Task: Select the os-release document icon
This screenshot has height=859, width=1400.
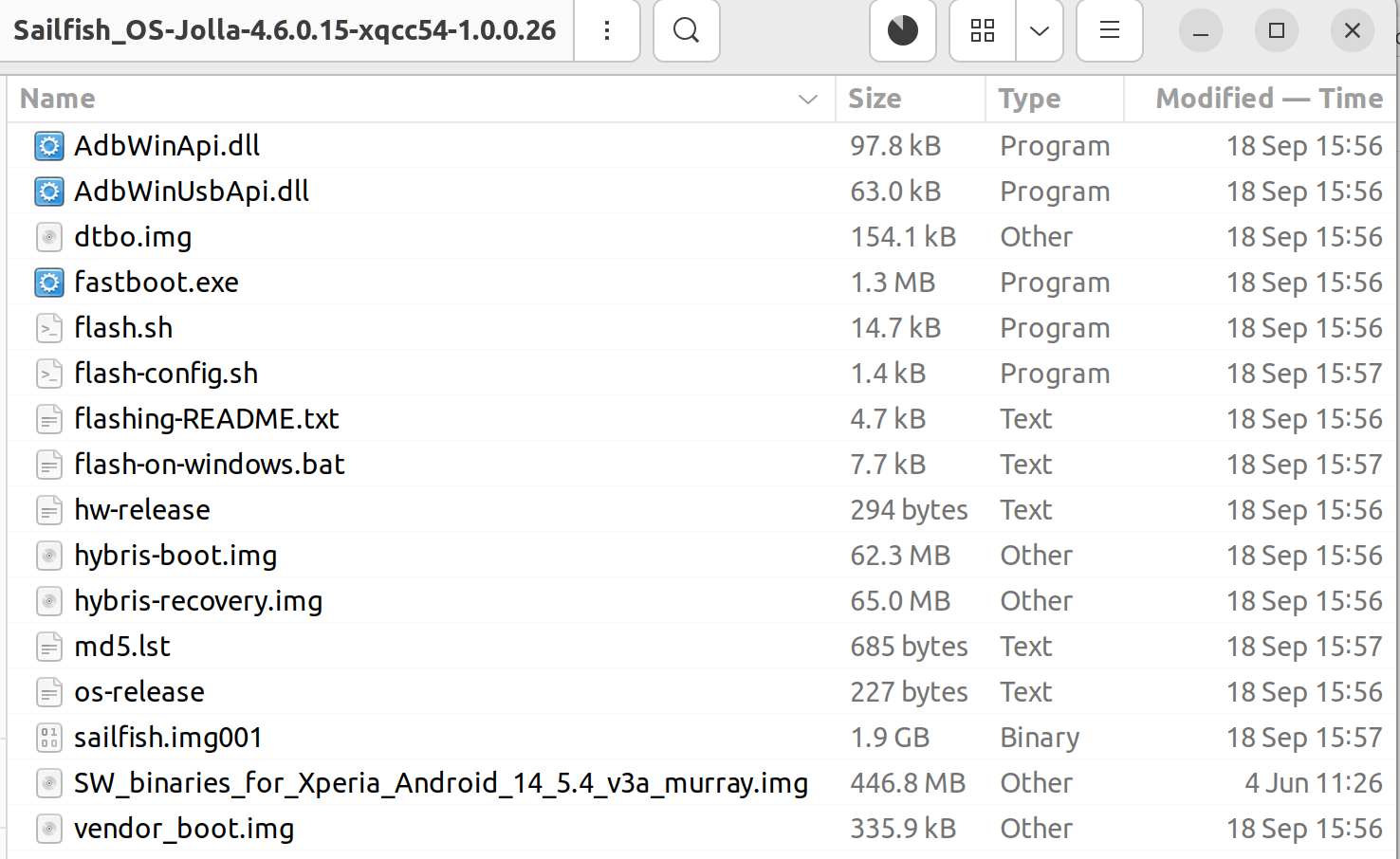Action: point(49,692)
